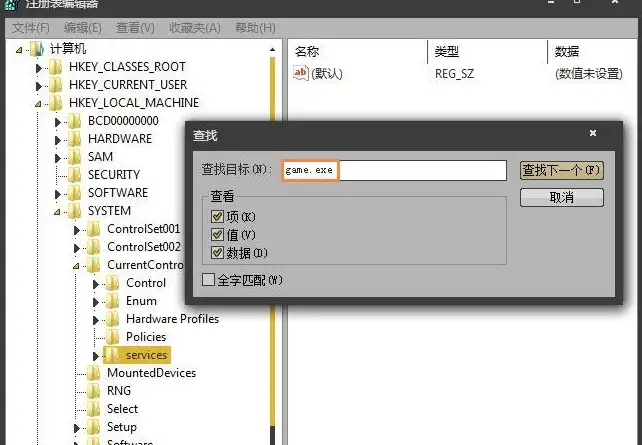This screenshot has height=445, width=642.
Task: Open the 收藏夹(A) favorites menu
Action: [194, 28]
